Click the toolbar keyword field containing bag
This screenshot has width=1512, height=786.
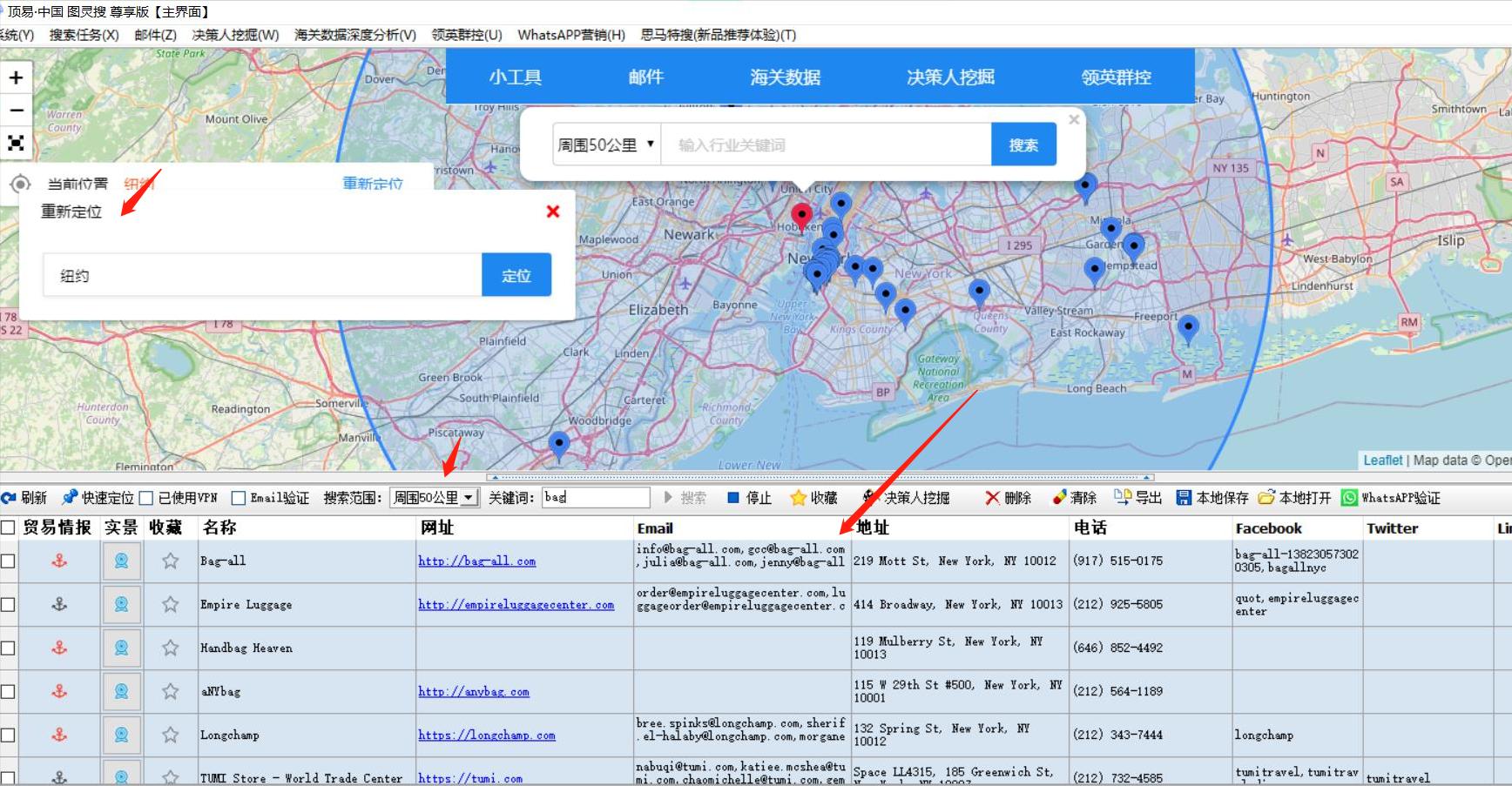point(596,498)
